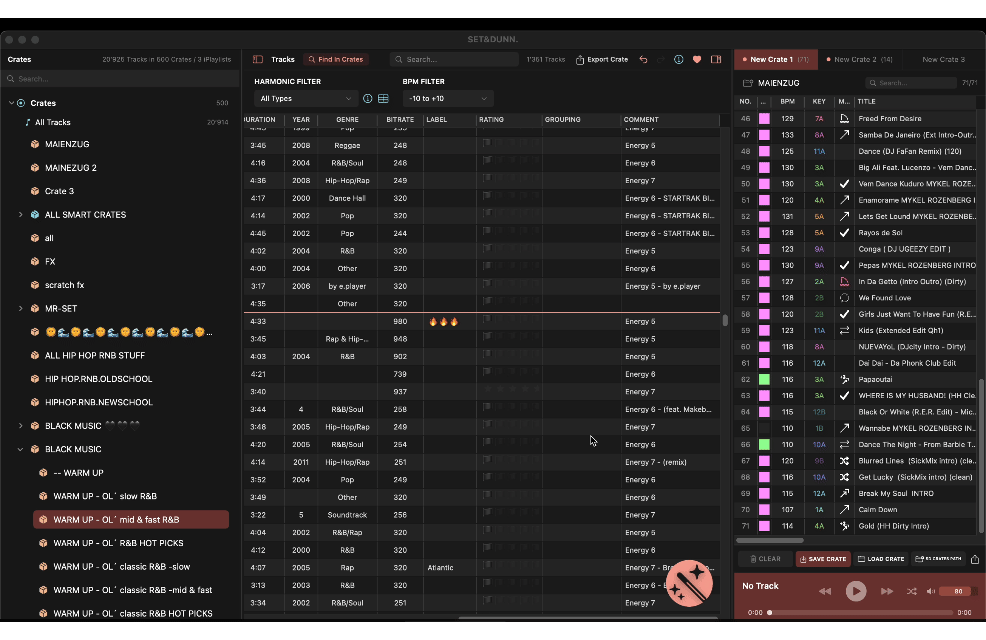Click the undo arrow icon
Viewport: 986px width, 640px height.
[x=643, y=59]
